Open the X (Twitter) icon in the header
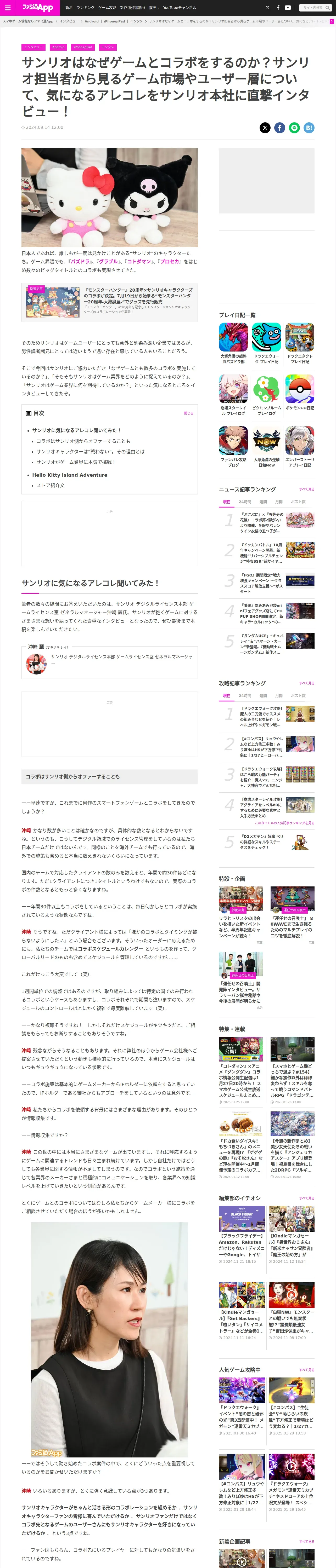 267,8
